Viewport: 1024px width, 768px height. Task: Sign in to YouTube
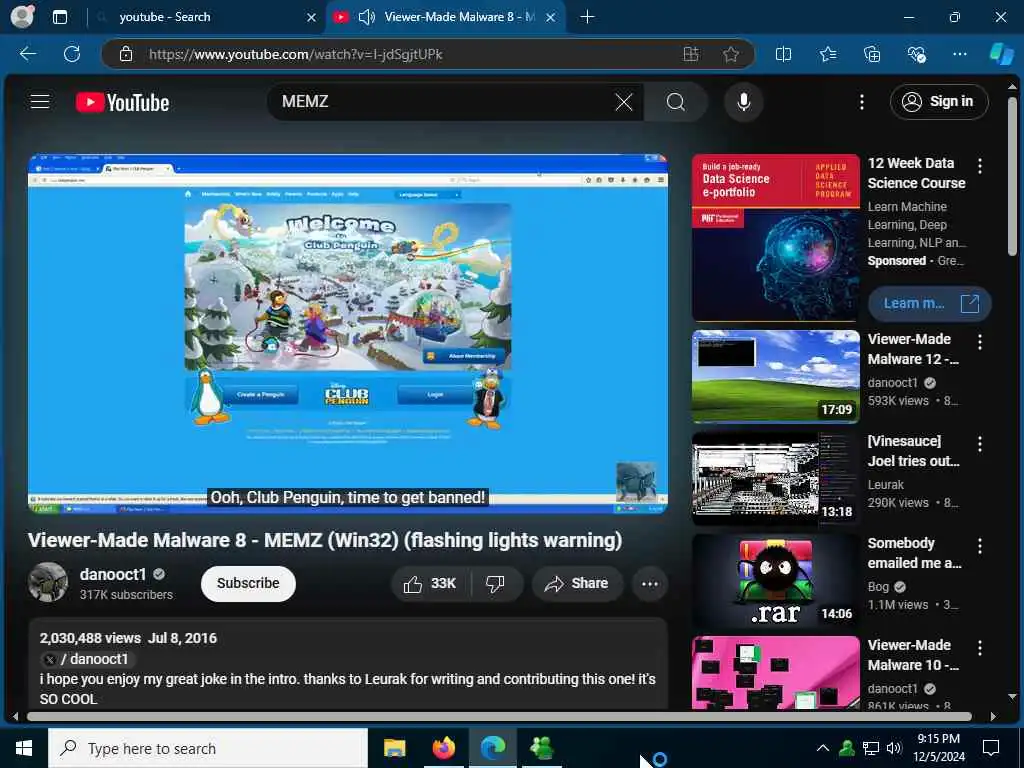[938, 102]
